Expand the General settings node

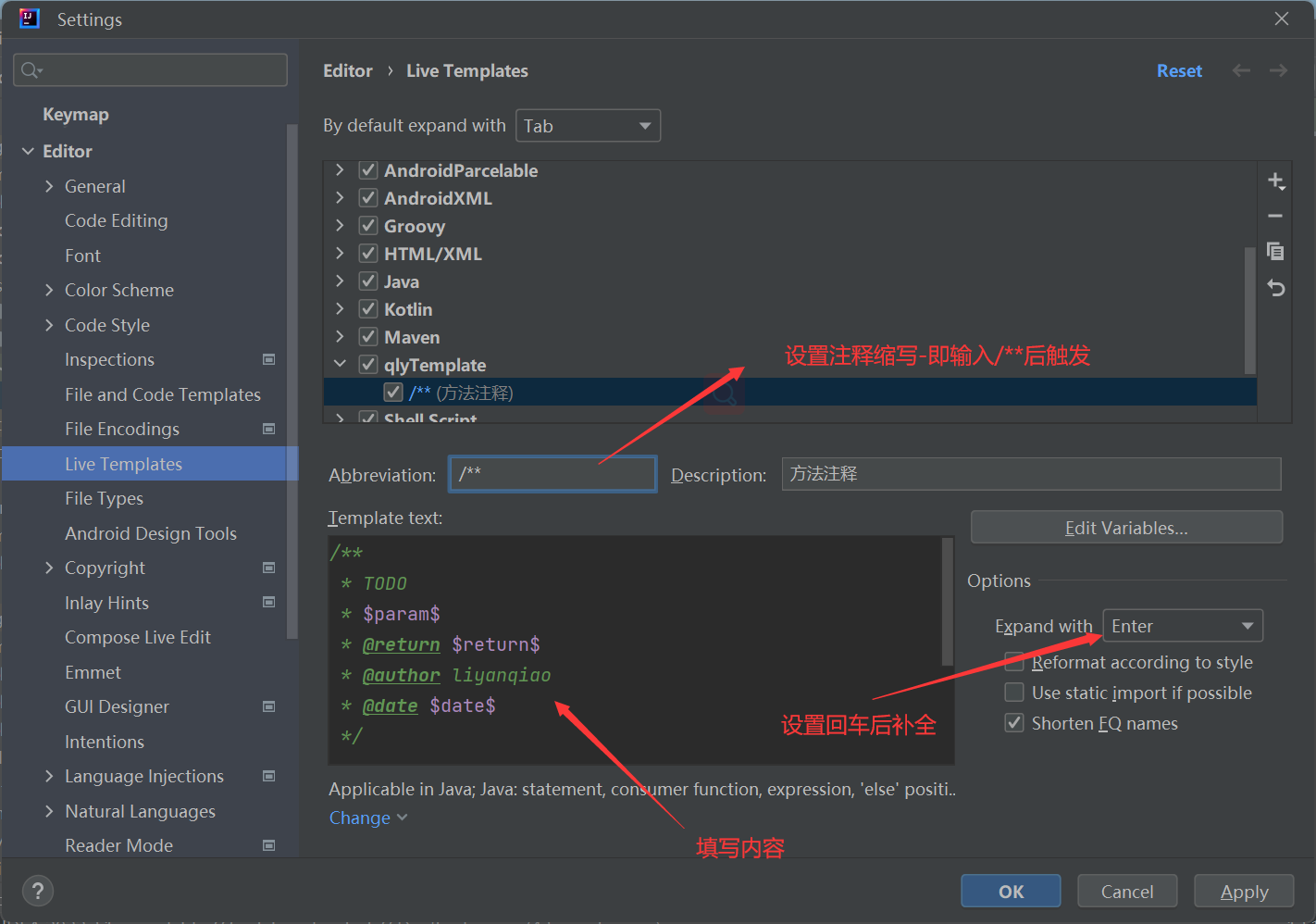49,186
